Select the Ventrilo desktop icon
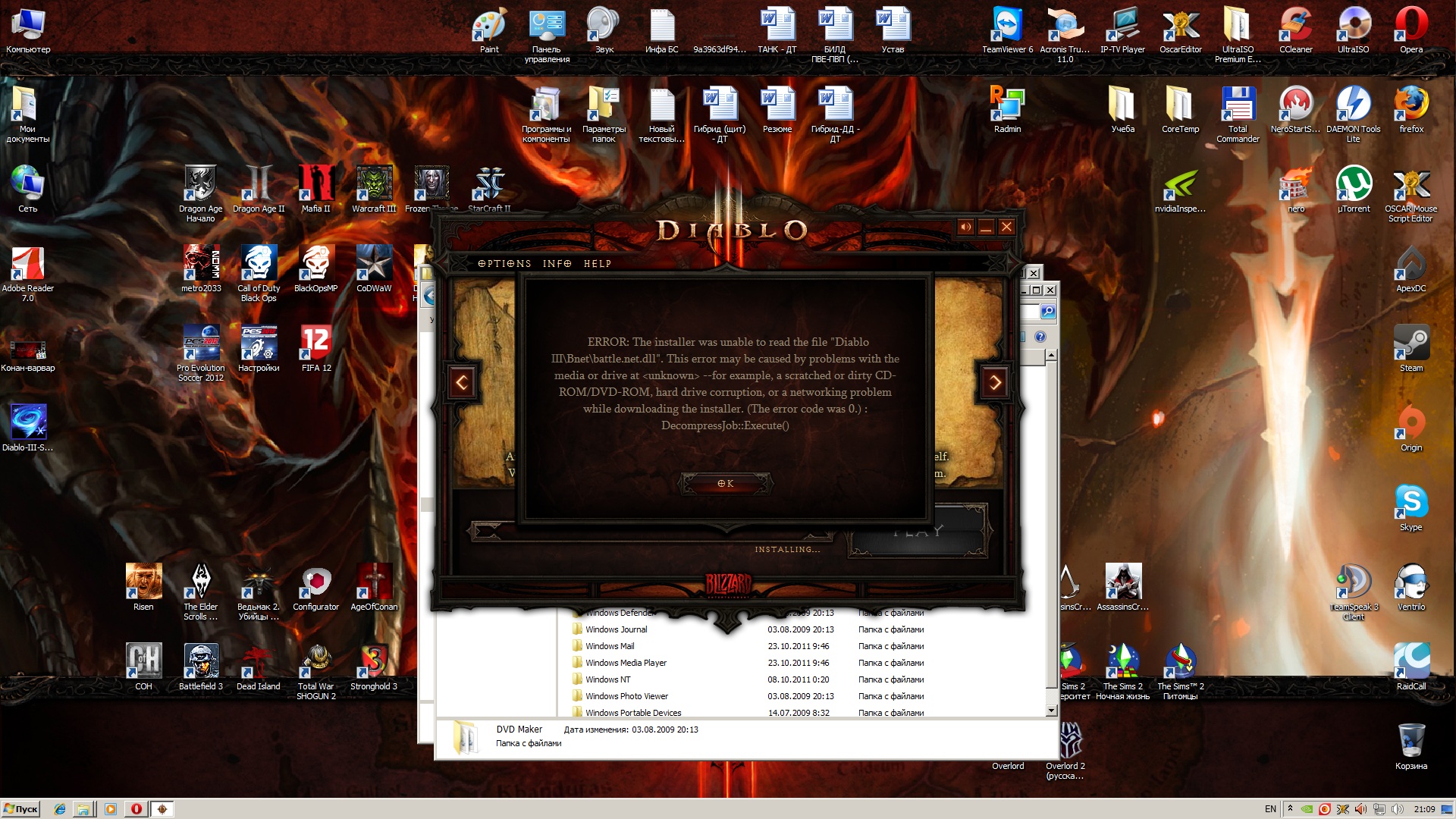The image size is (1456, 819). [x=1411, y=588]
